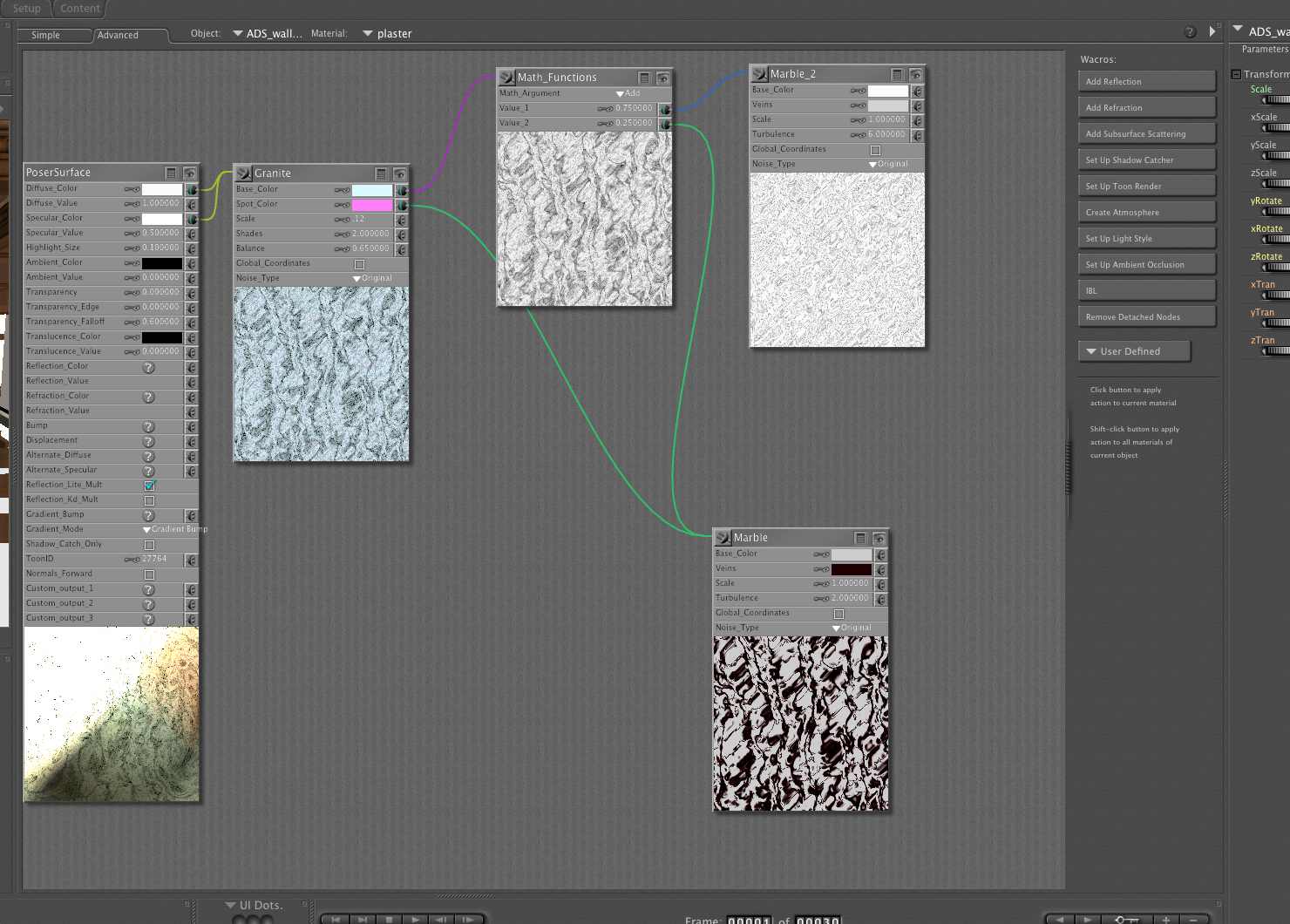Enable the Shadow_Catch_Only checkbox
Screen dimensions: 1290x924
[x=149, y=545]
